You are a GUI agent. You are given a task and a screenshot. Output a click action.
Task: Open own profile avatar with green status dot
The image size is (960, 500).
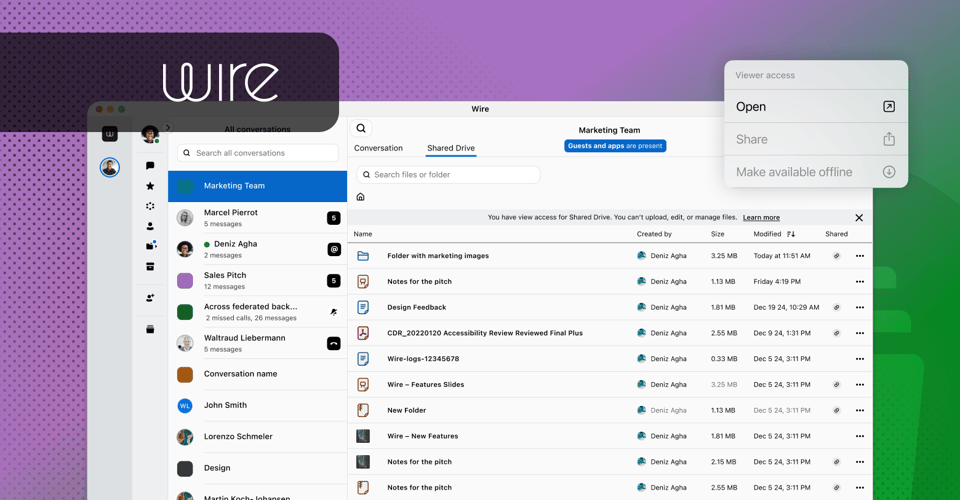point(150,134)
